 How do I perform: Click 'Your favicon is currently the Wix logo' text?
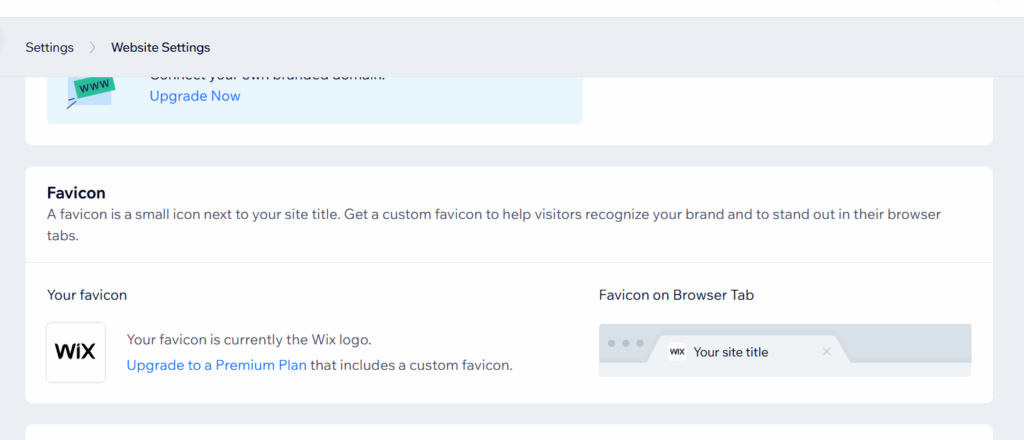[249, 340]
